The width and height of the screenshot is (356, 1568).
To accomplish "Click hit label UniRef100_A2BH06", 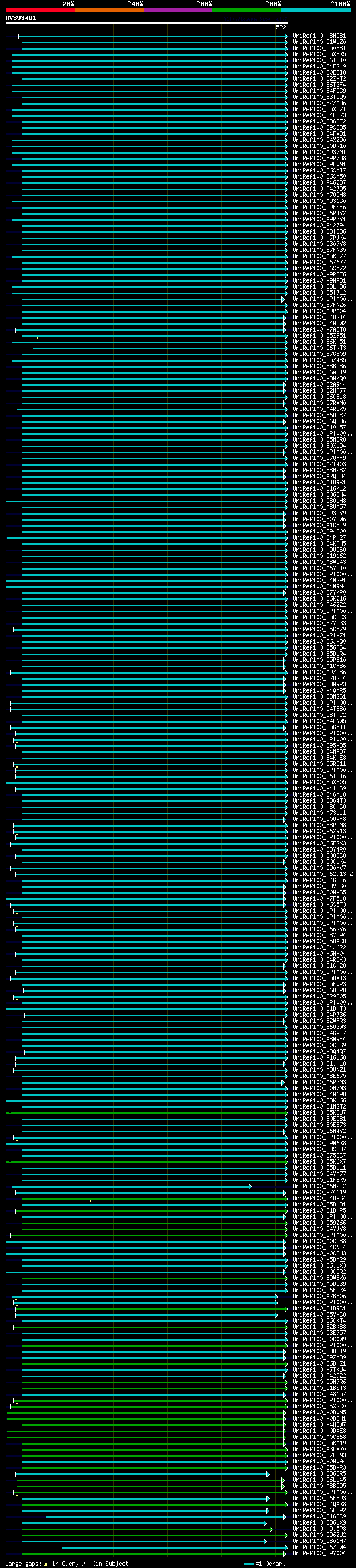I will pyautogui.click(x=319, y=1296).
